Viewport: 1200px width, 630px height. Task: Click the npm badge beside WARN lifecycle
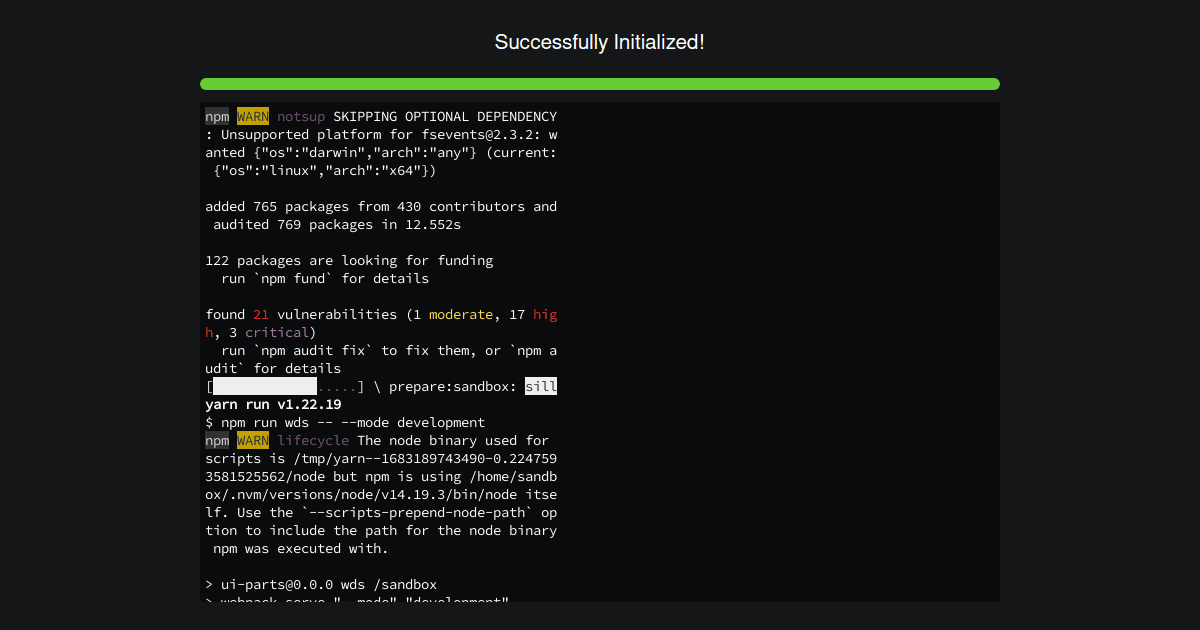[x=217, y=440]
